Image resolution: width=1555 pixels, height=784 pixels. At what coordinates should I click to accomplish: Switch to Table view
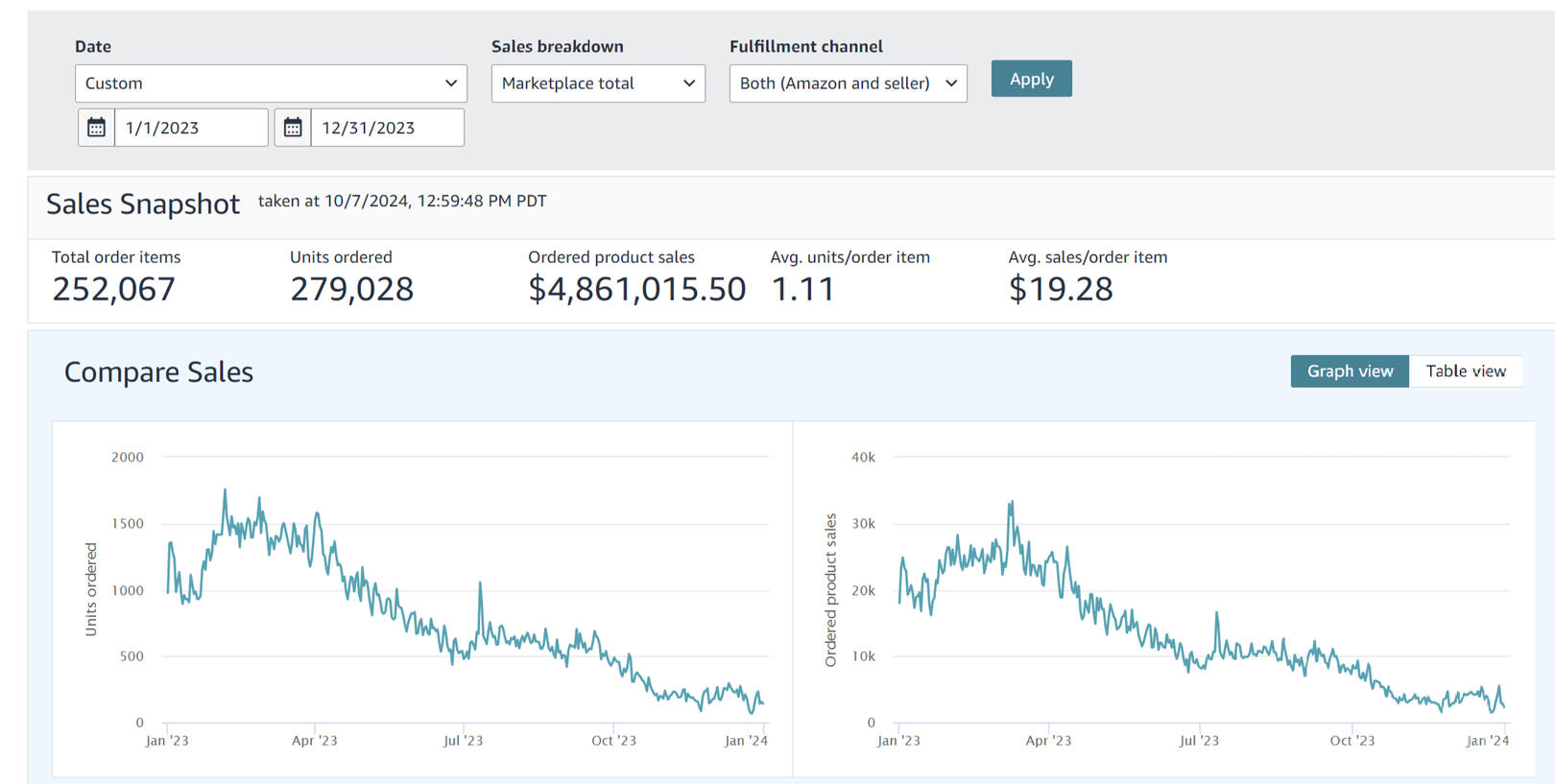[x=1465, y=371]
